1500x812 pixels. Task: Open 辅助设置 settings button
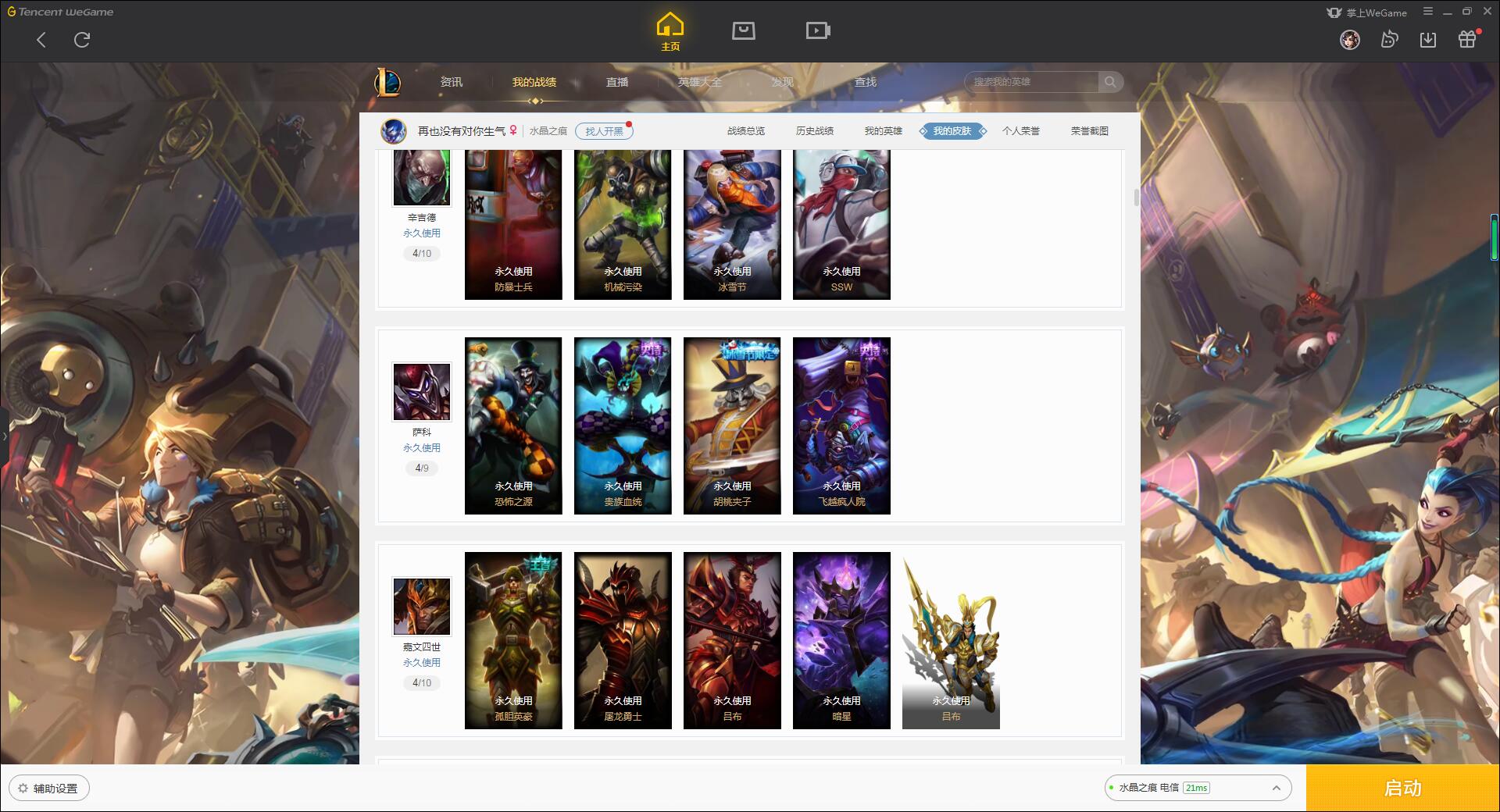pyautogui.click(x=49, y=789)
